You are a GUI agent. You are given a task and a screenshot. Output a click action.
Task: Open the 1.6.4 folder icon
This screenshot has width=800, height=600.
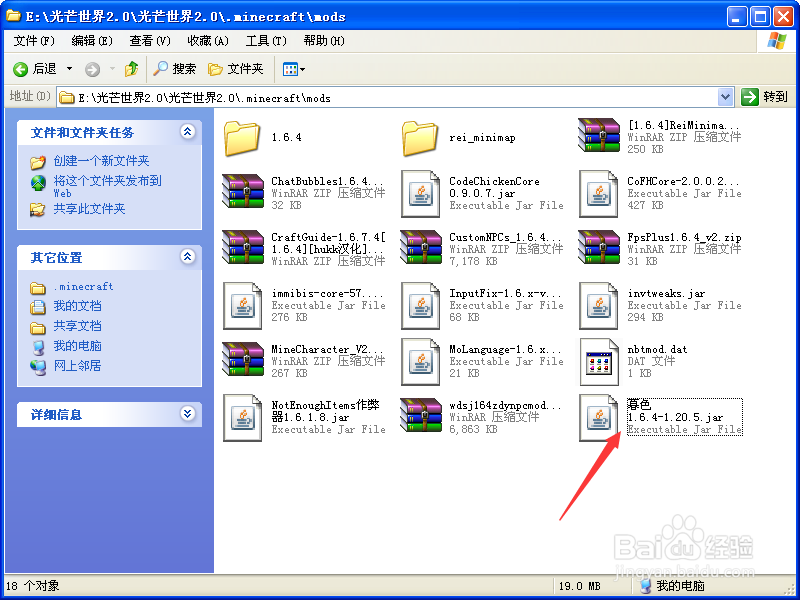pyautogui.click(x=242, y=138)
